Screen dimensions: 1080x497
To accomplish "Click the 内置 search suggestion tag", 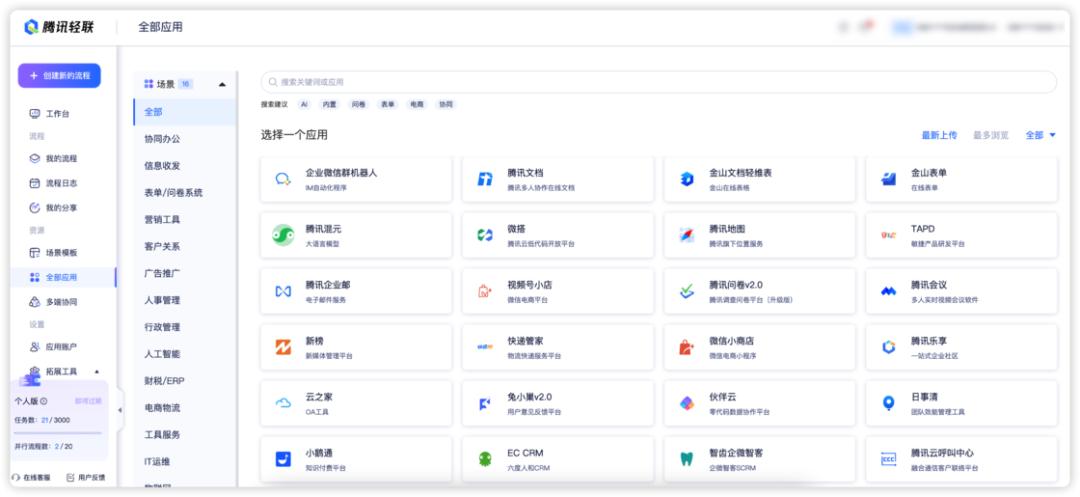I will coord(330,105).
